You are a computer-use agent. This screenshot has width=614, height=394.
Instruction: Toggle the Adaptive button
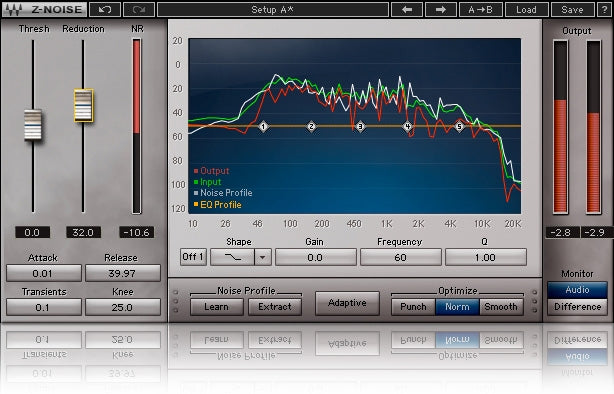[347, 303]
